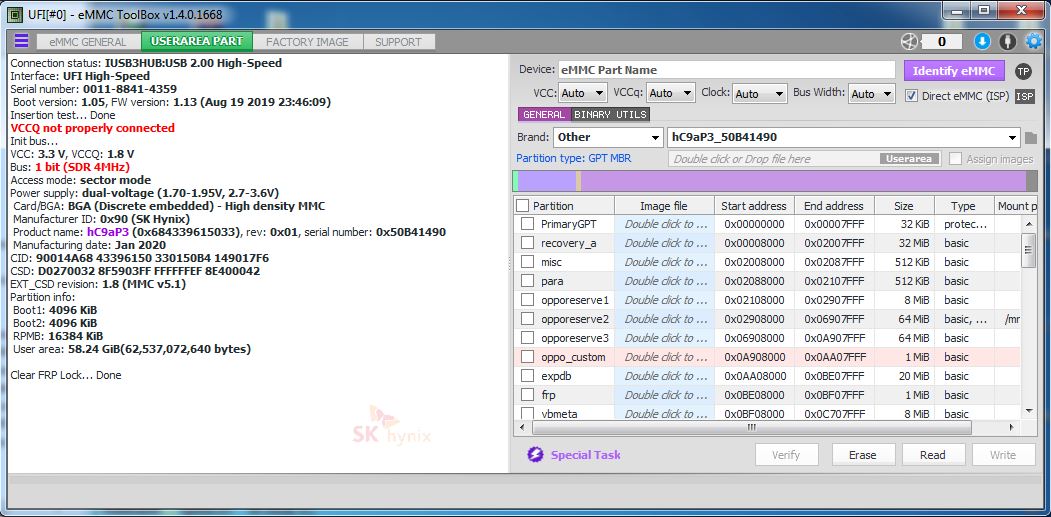
Task: Click the Read button
Action: pyautogui.click(x=932, y=455)
